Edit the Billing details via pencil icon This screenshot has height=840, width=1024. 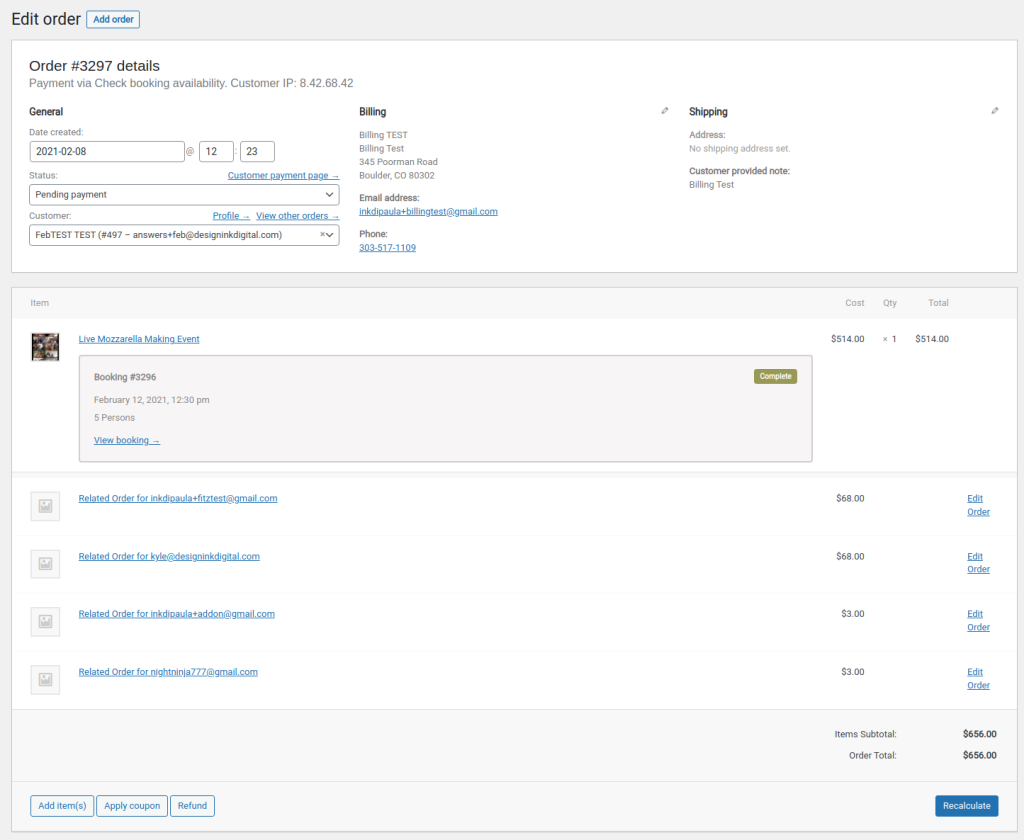point(664,110)
